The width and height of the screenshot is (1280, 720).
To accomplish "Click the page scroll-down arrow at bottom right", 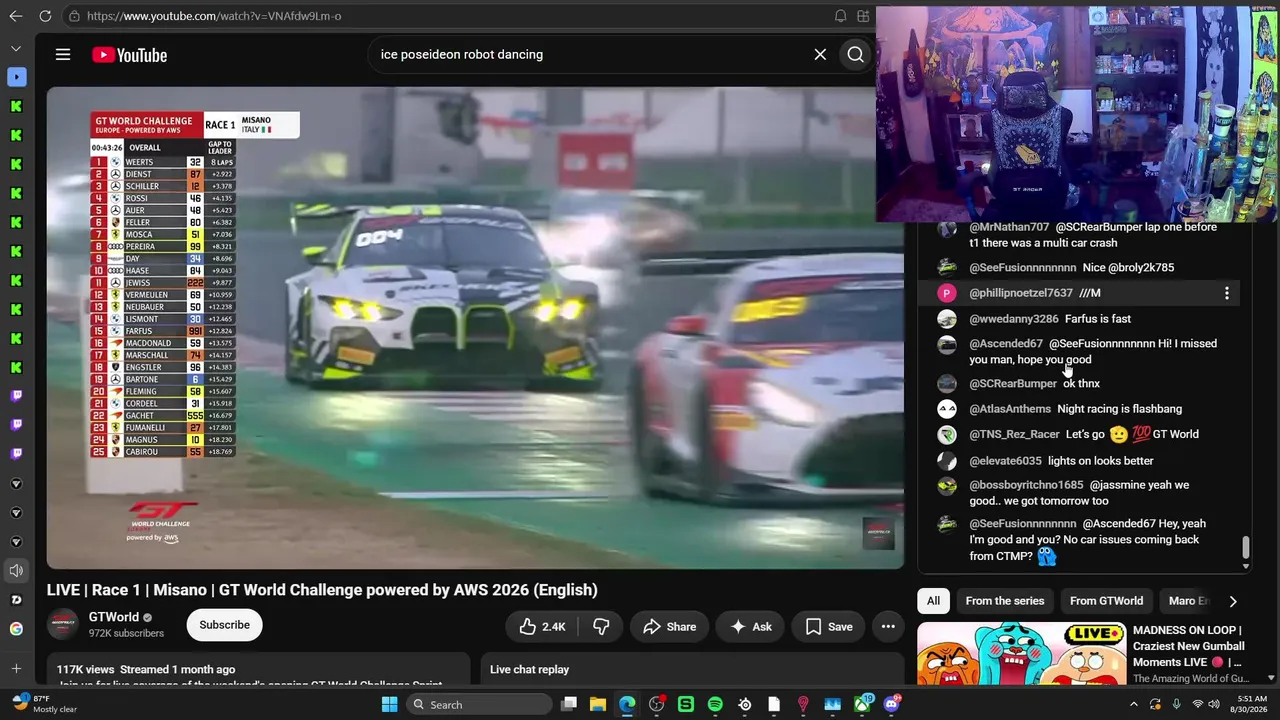I will tap(1271, 677).
